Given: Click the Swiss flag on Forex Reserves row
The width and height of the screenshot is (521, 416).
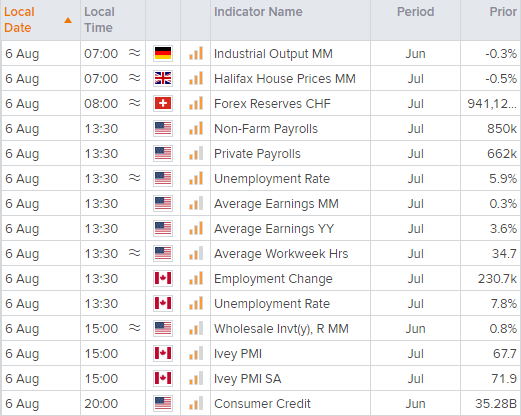Looking at the screenshot, I should click(163, 103).
